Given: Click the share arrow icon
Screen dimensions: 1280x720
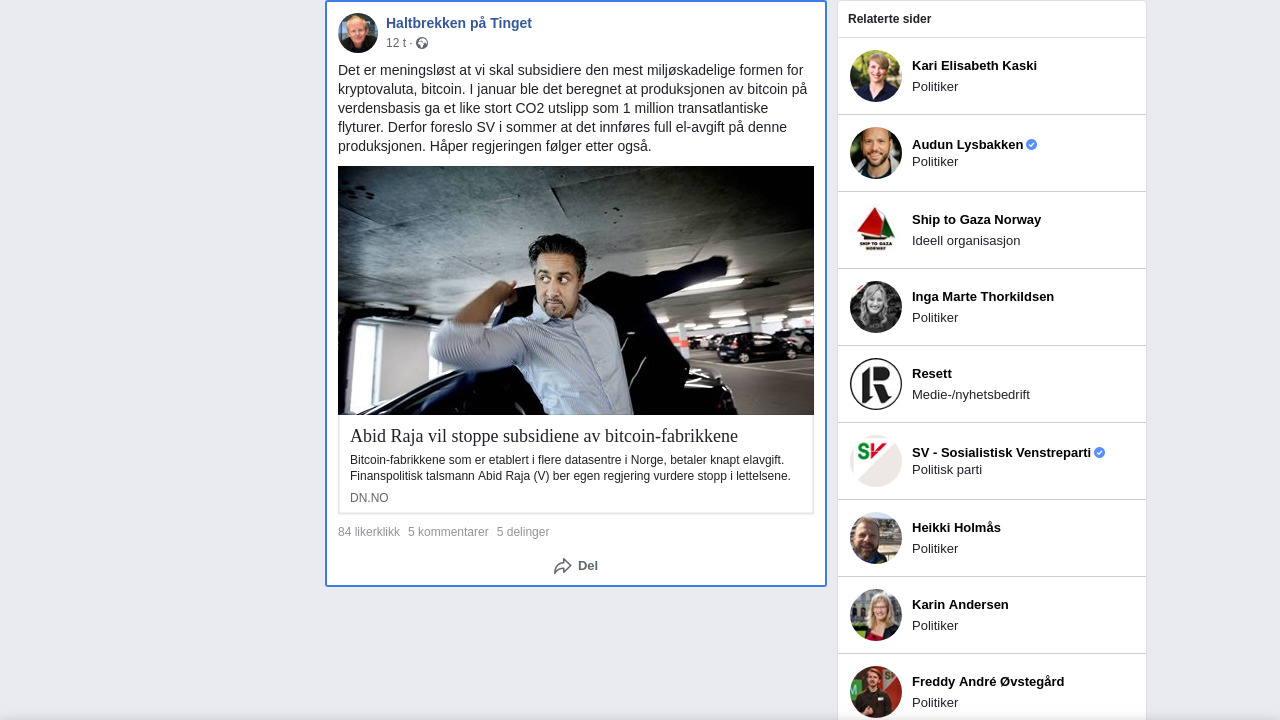Looking at the screenshot, I should (x=563, y=566).
